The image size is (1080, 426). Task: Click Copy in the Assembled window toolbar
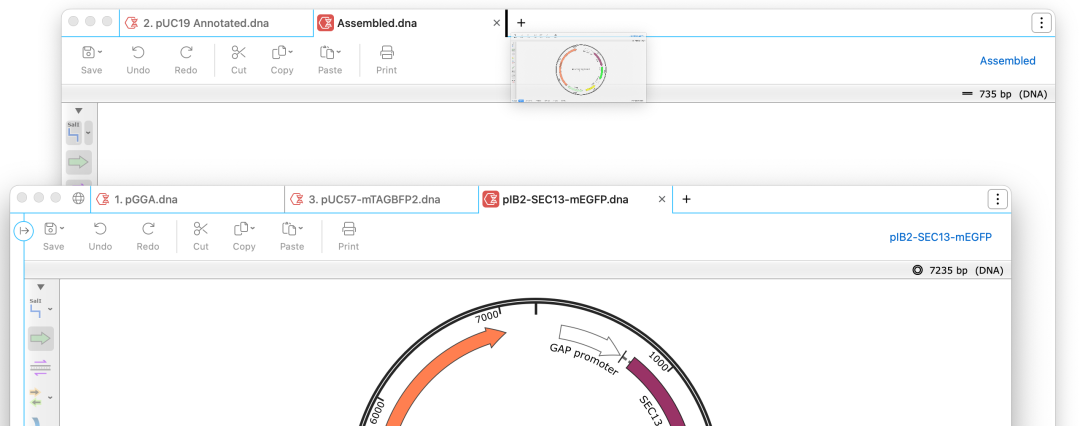(282, 60)
